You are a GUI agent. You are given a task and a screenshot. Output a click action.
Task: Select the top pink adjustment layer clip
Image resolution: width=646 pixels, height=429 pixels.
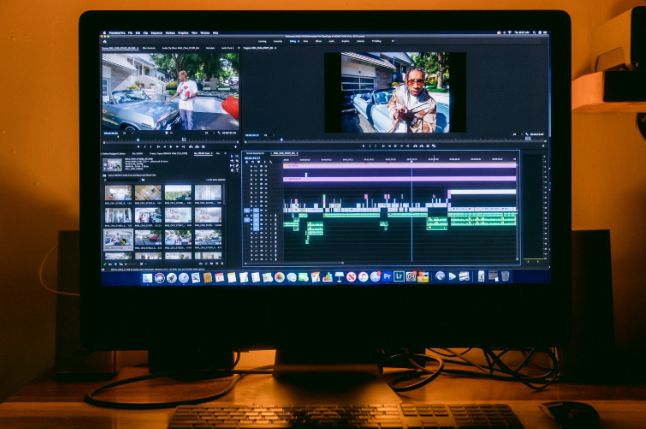click(x=400, y=165)
